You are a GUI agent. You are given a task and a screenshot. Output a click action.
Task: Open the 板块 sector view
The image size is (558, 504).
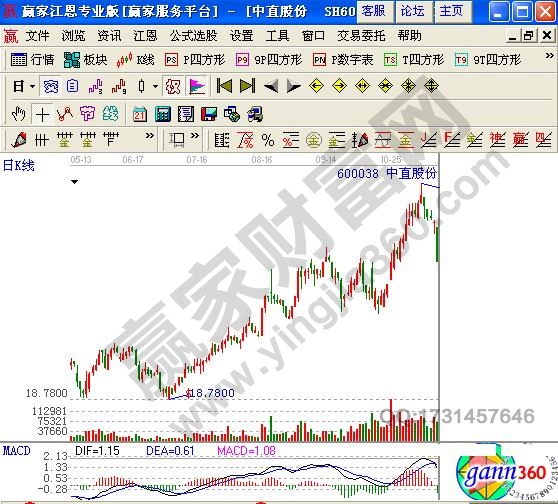tap(85, 59)
